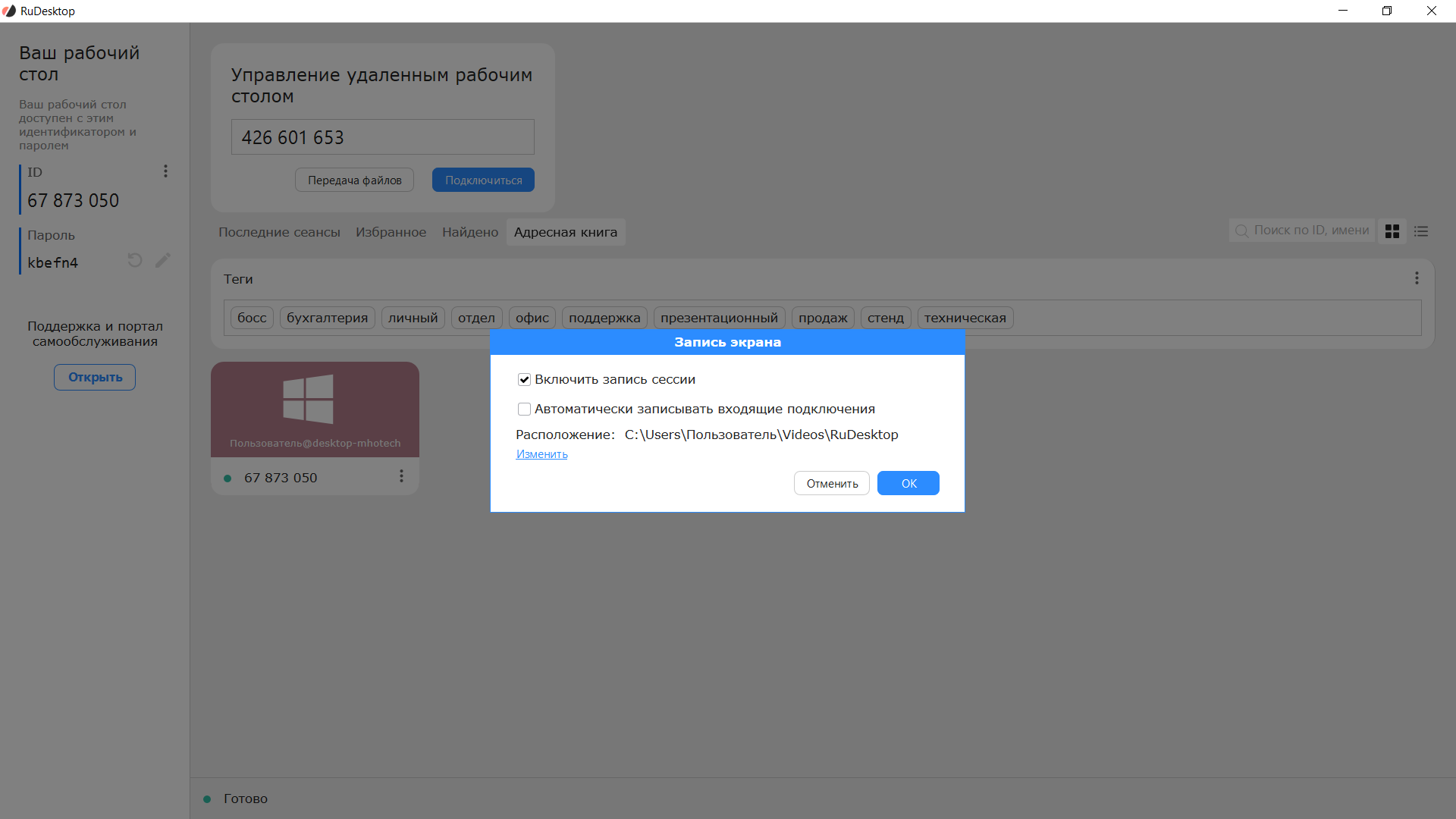Open device 67 873 050 three-dot menu
This screenshot has height=819, width=1456.
coord(401,476)
